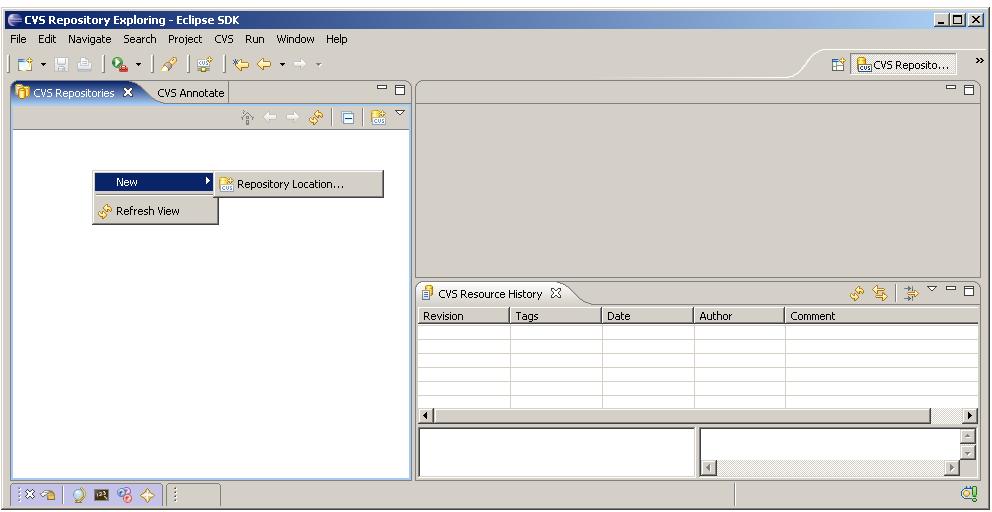Select New in the context menu
The width and height of the screenshot is (992, 512).
(x=154, y=182)
